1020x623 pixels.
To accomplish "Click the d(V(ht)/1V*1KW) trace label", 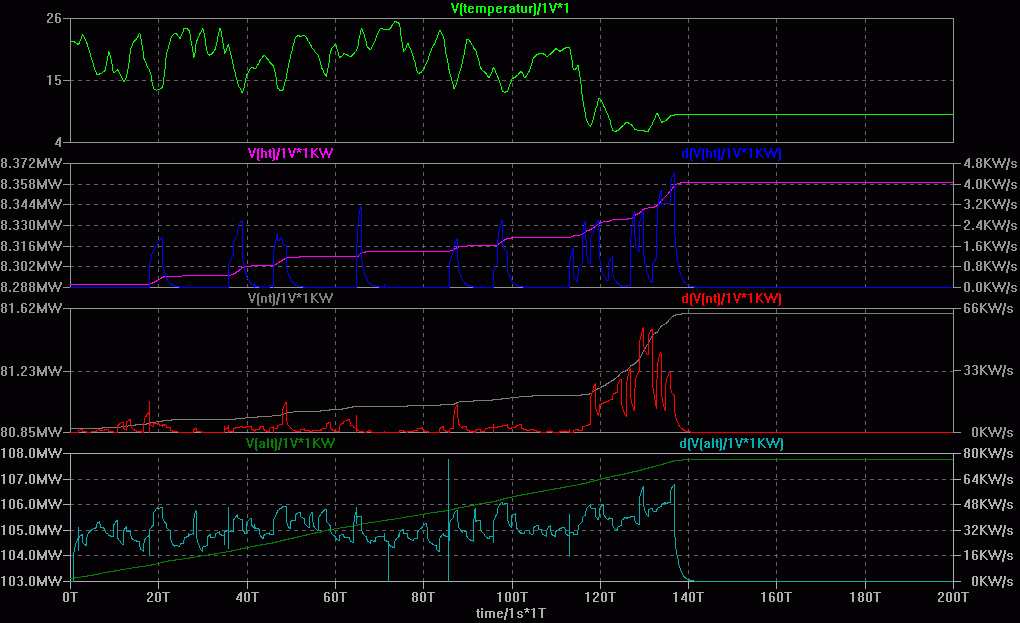I will point(731,153).
